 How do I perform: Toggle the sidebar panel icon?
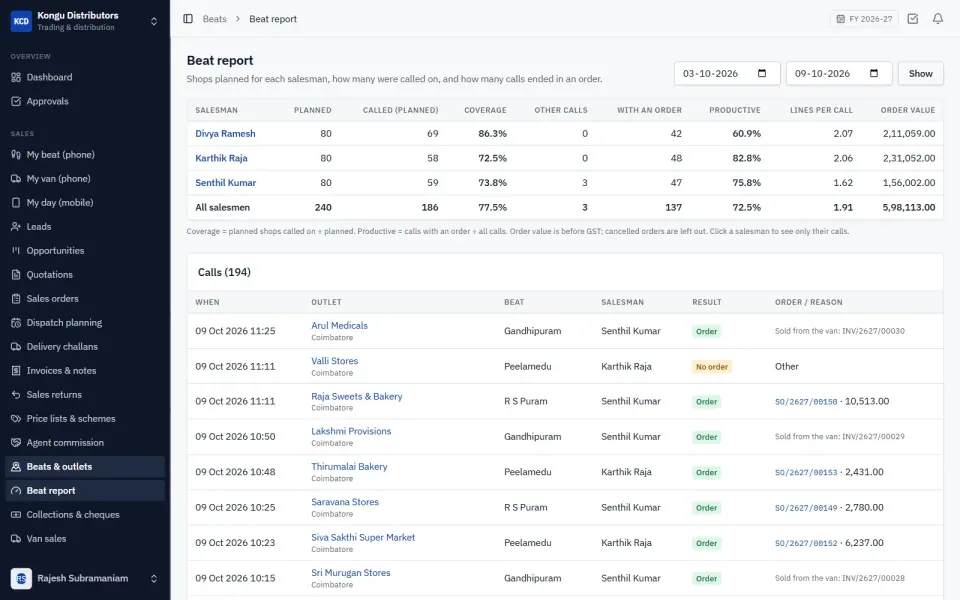click(188, 19)
